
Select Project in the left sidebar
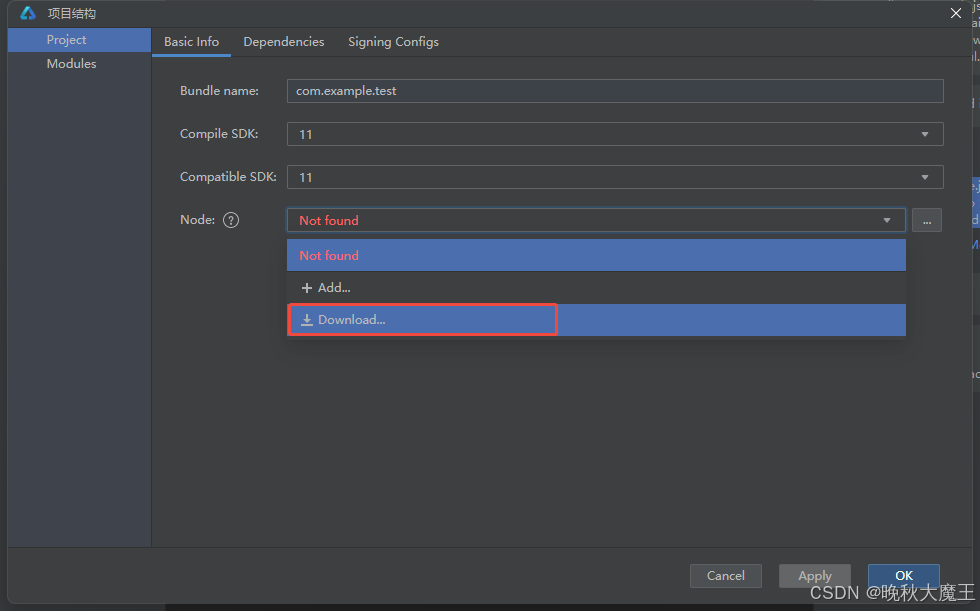(x=66, y=39)
